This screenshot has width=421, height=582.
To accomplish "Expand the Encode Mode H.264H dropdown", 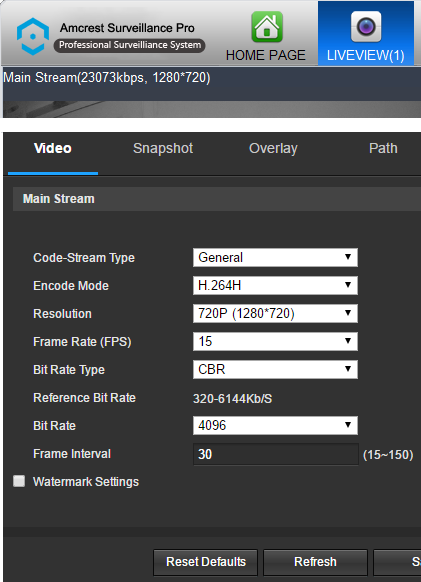I will [x=275, y=285].
